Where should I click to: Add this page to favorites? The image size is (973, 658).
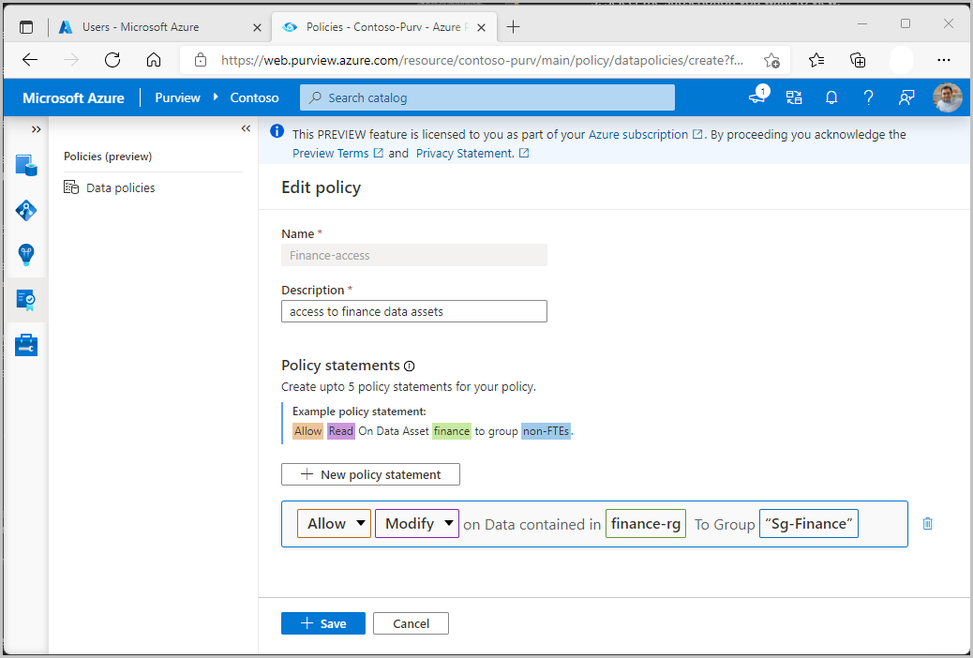click(771, 60)
